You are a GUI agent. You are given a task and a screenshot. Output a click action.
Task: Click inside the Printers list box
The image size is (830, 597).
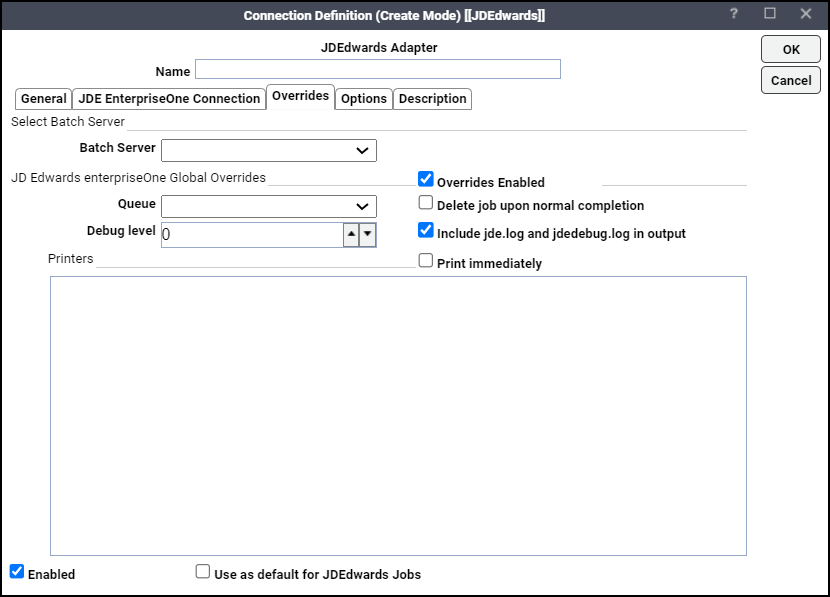tap(398, 416)
